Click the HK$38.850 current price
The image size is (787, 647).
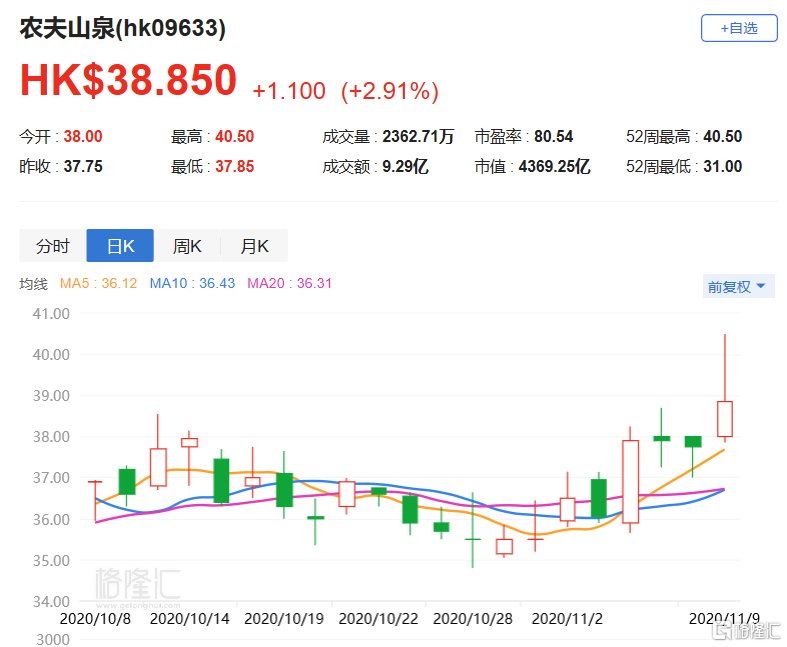pos(128,81)
